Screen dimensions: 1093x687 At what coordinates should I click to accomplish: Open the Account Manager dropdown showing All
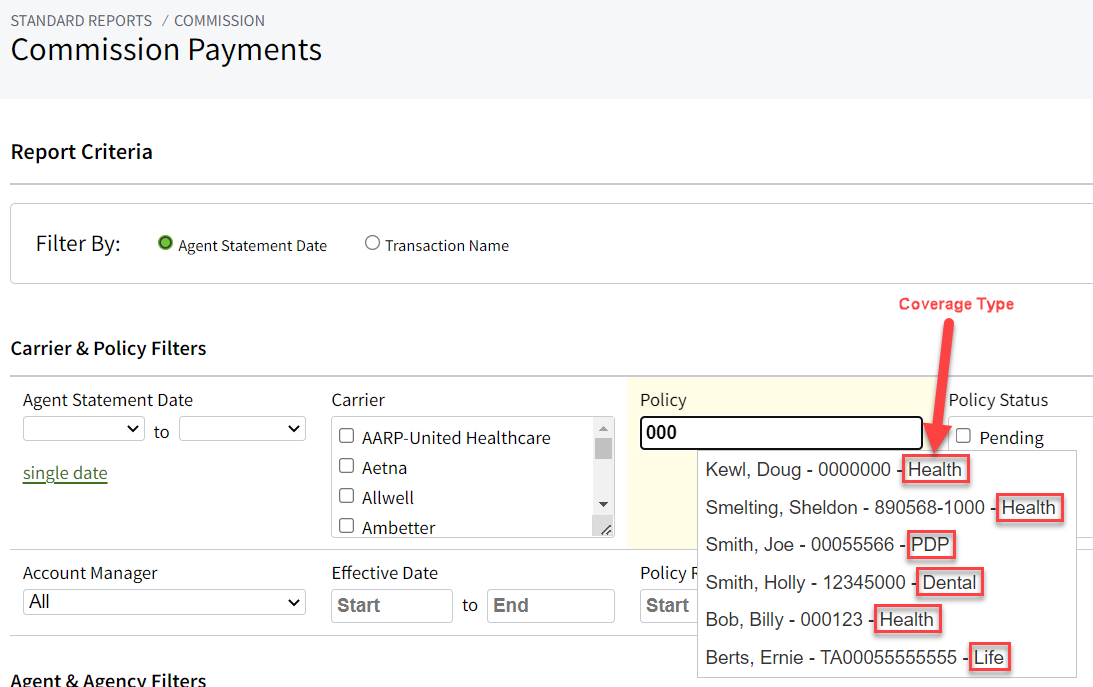pyautogui.click(x=164, y=602)
